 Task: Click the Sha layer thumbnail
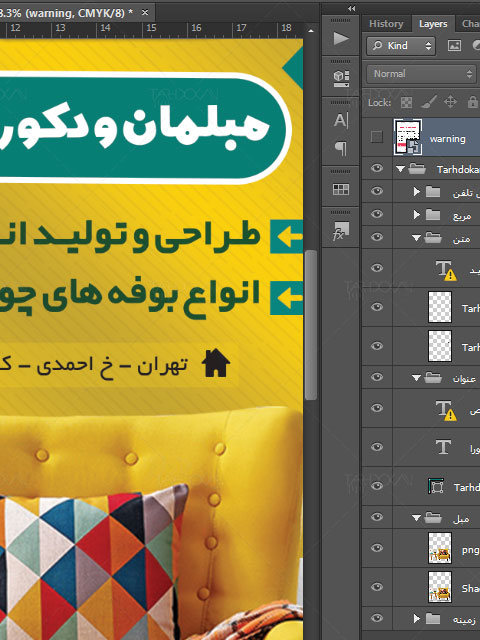pos(440,587)
